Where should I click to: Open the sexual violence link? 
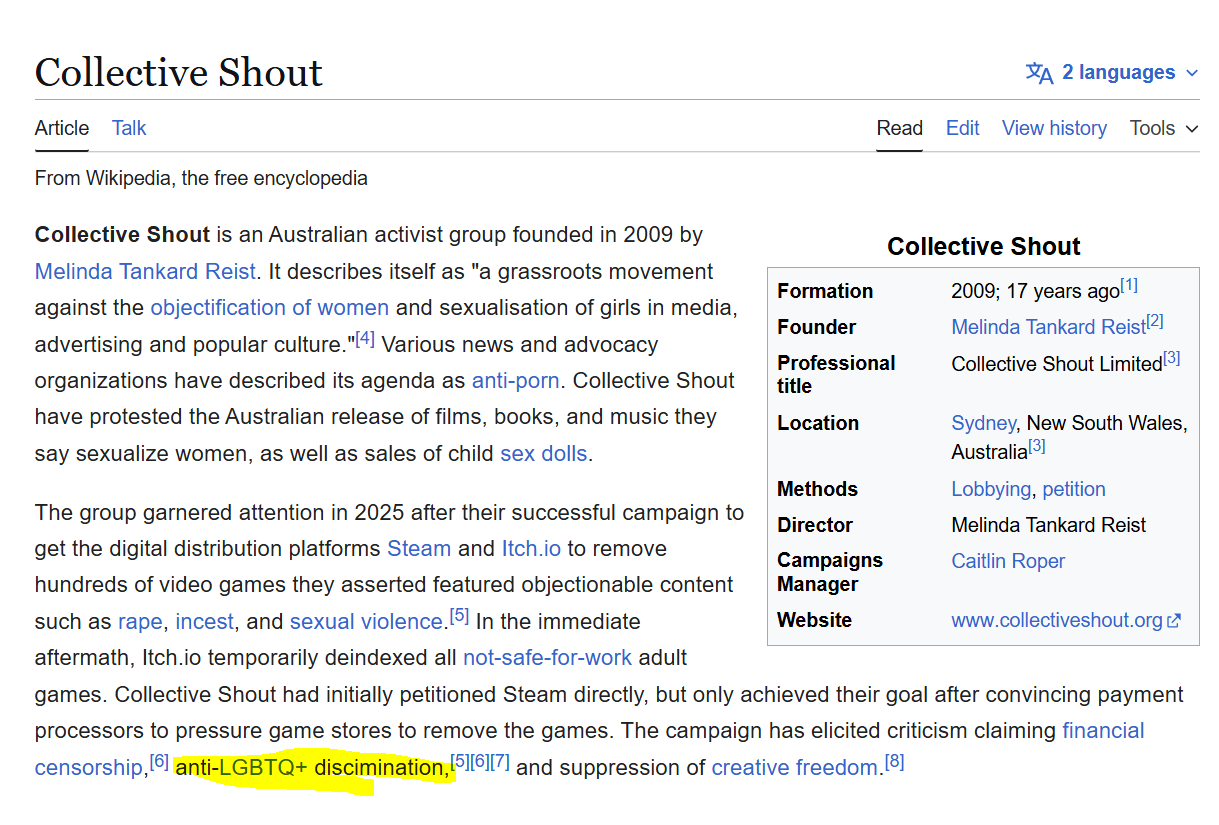click(x=366, y=622)
